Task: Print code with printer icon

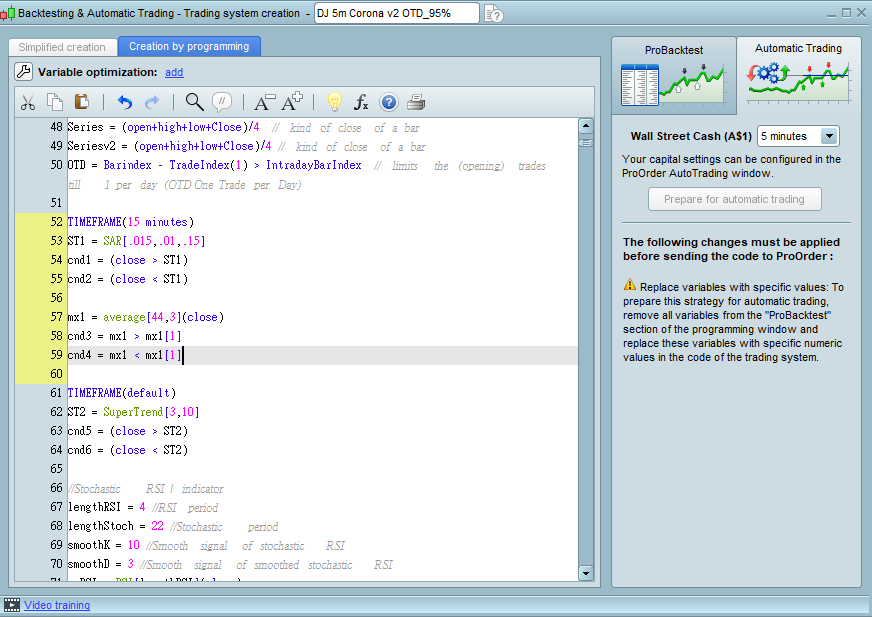Action: coord(416,102)
